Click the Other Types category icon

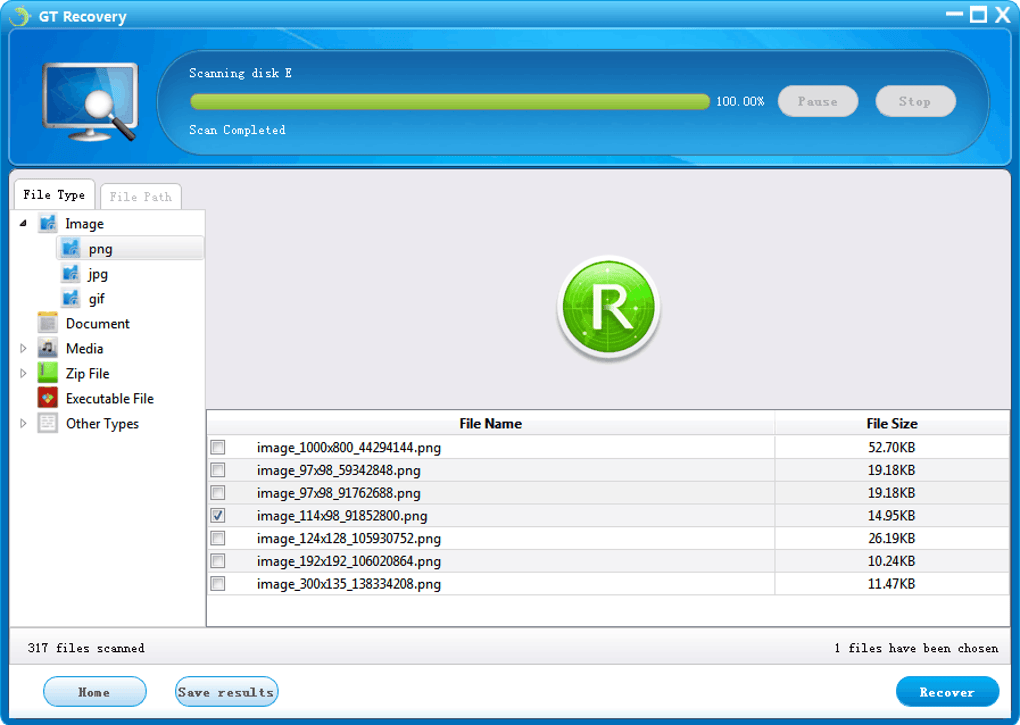coord(47,423)
